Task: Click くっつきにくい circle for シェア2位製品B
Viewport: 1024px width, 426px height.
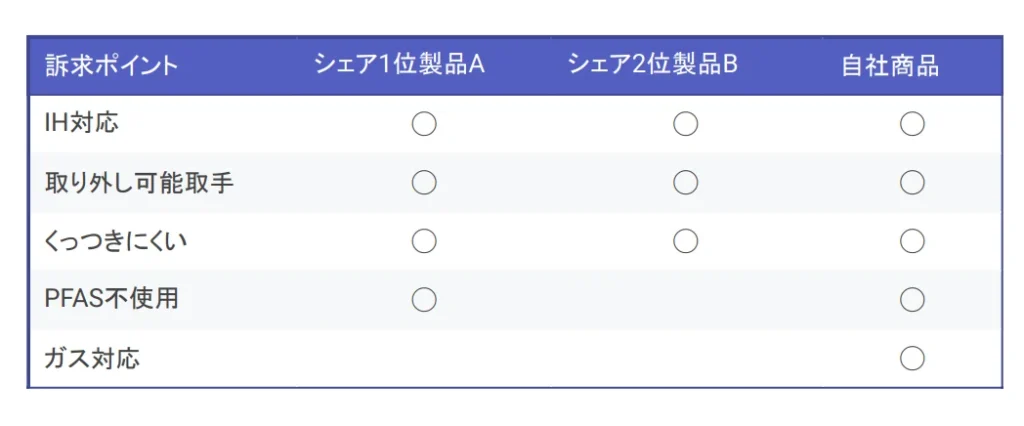Action: click(685, 241)
